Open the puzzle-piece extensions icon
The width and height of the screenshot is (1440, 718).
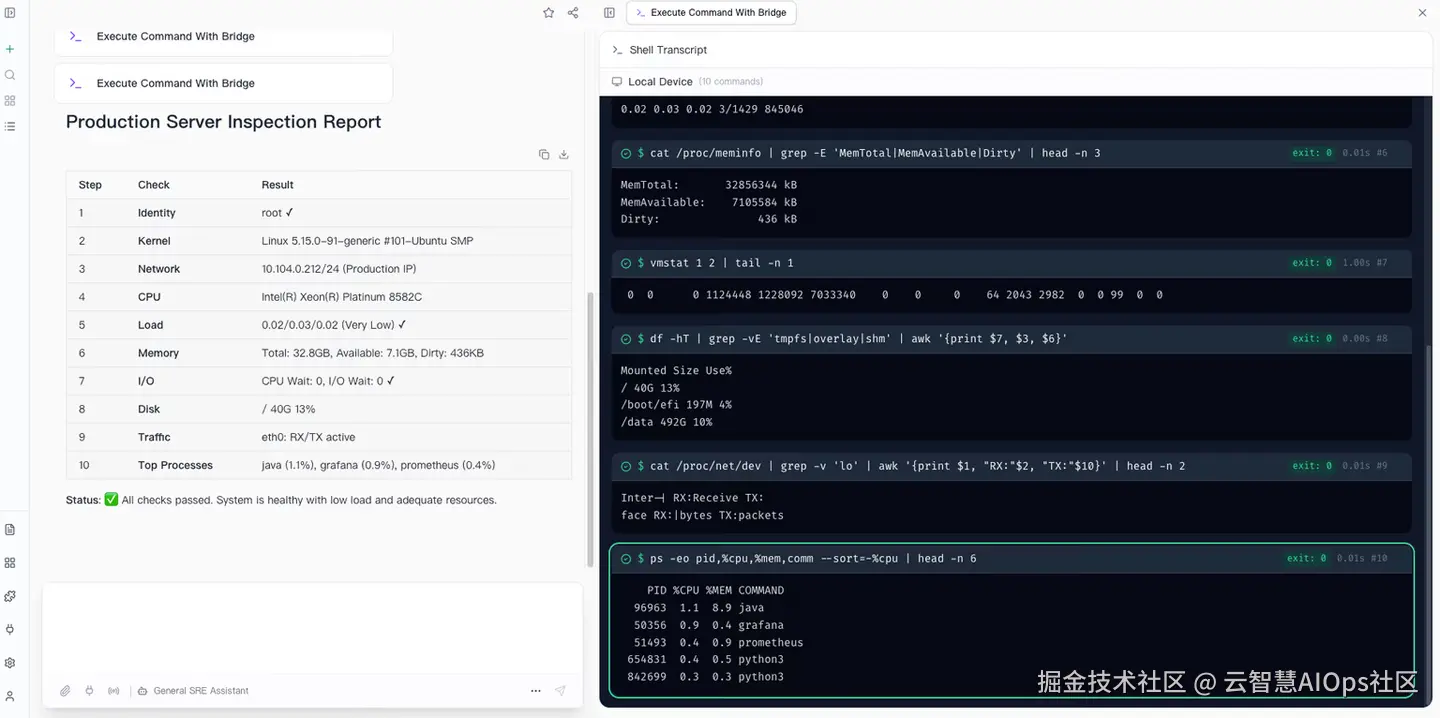click(10, 596)
